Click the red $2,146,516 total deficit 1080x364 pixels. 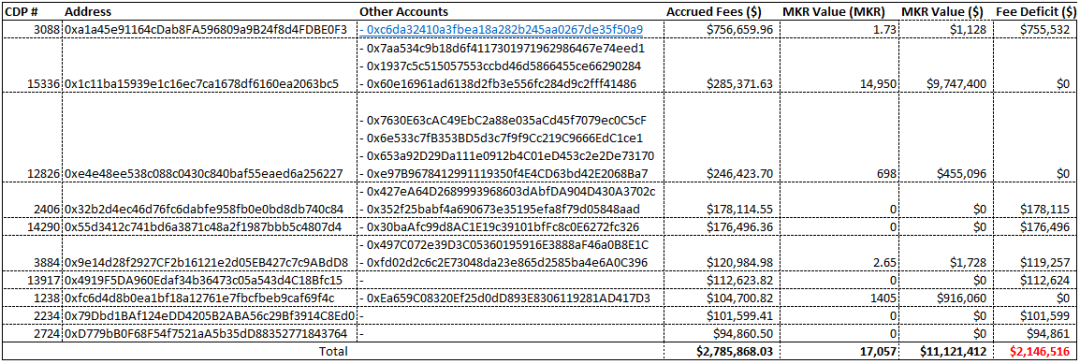pos(1041,352)
